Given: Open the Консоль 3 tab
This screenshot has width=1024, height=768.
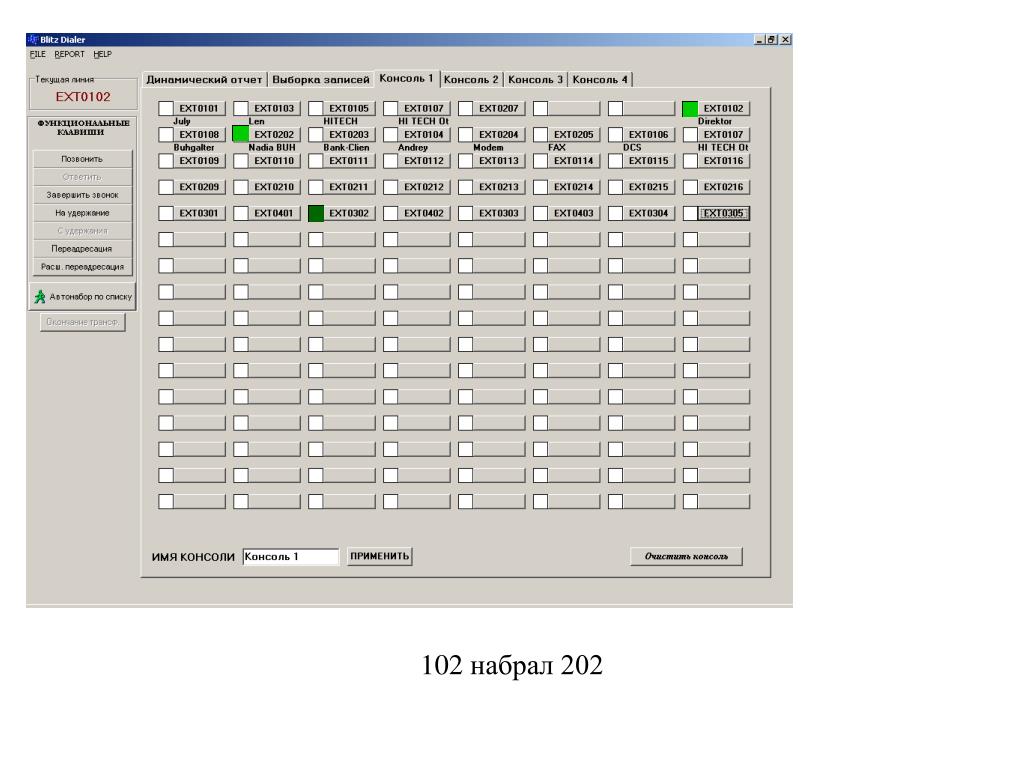Looking at the screenshot, I should point(536,80).
